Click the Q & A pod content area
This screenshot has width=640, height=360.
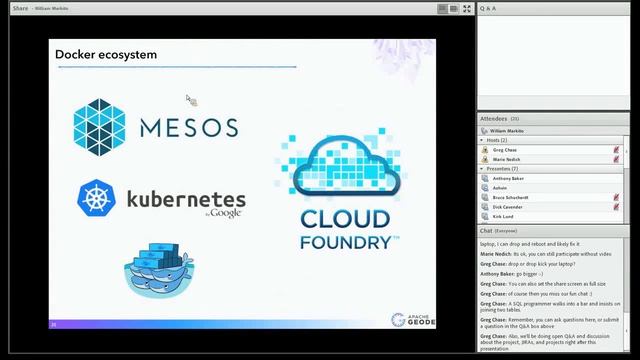(553, 55)
